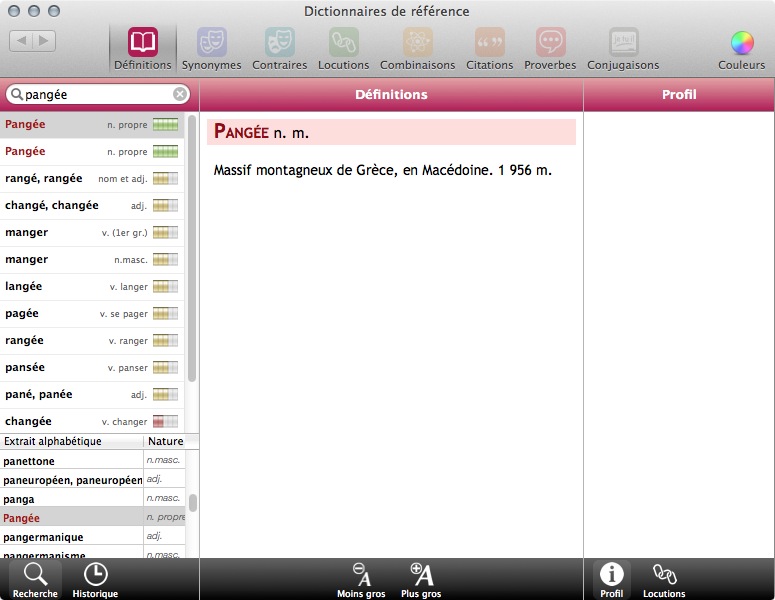Open the Synonymes dictionary

[x=211, y=48]
